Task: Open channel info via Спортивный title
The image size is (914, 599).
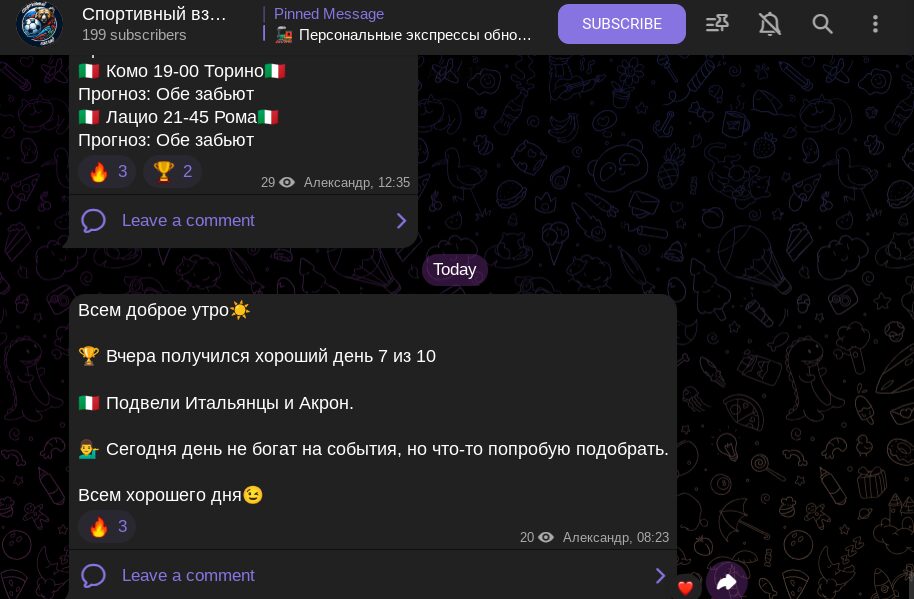Action: pyautogui.click(x=154, y=14)
